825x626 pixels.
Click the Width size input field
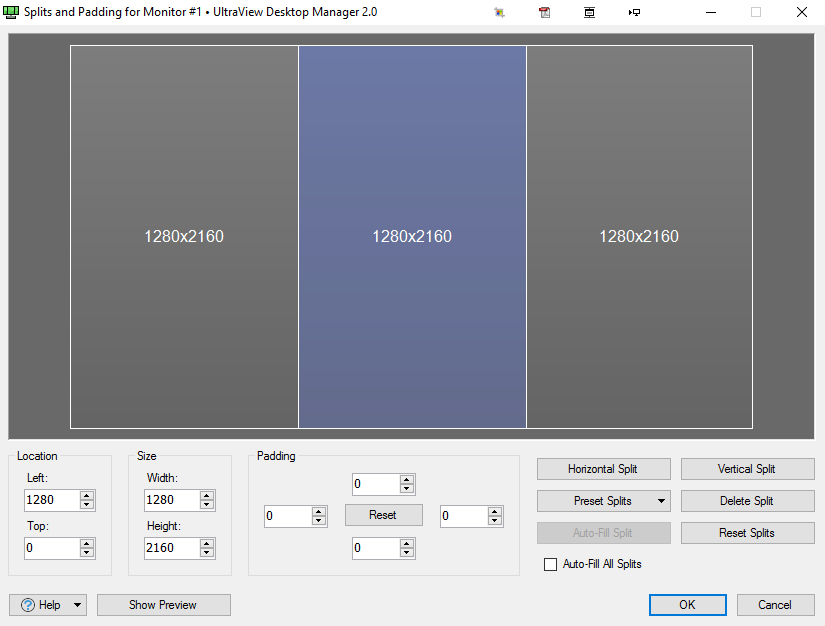172,500
